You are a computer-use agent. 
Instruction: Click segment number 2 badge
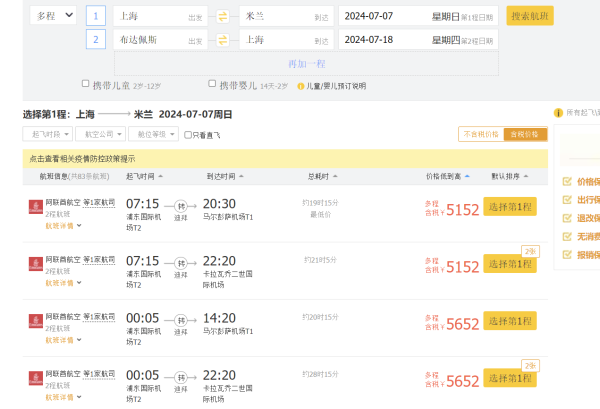point(96,39)
